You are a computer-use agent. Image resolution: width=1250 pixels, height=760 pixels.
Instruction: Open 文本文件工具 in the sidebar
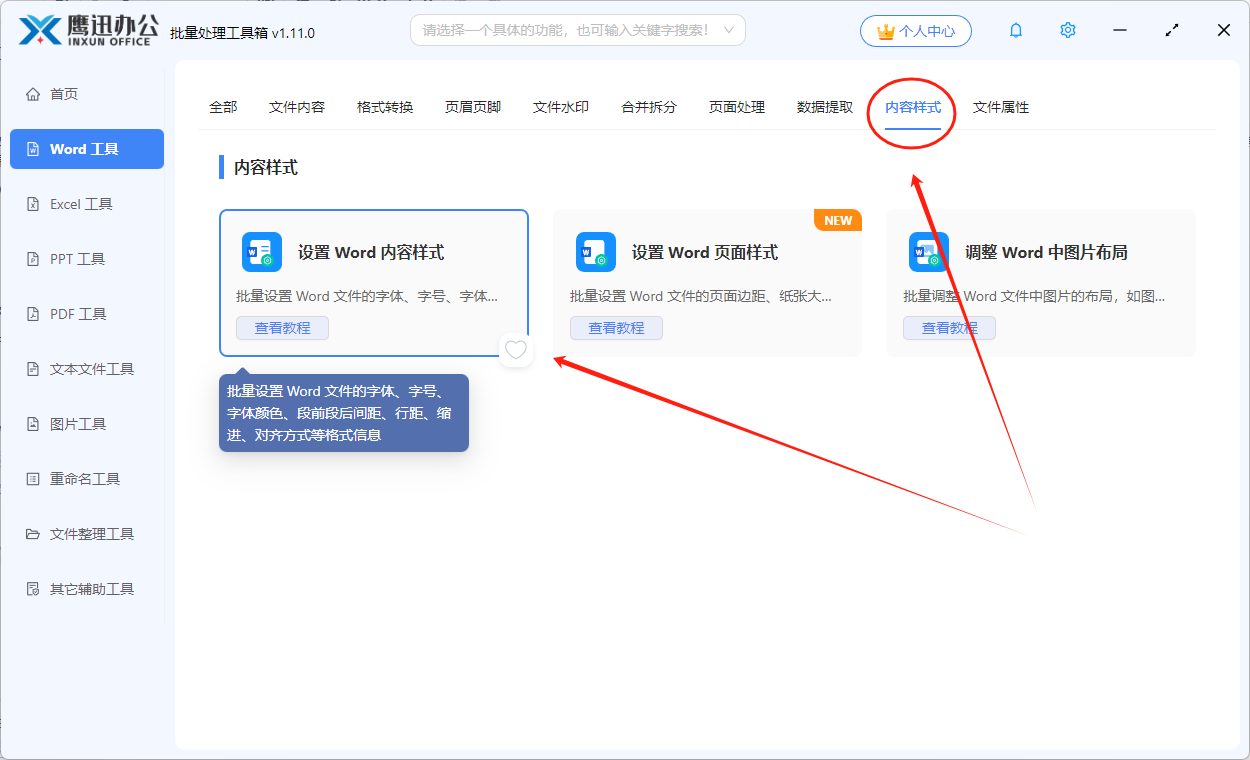[87, 369]
